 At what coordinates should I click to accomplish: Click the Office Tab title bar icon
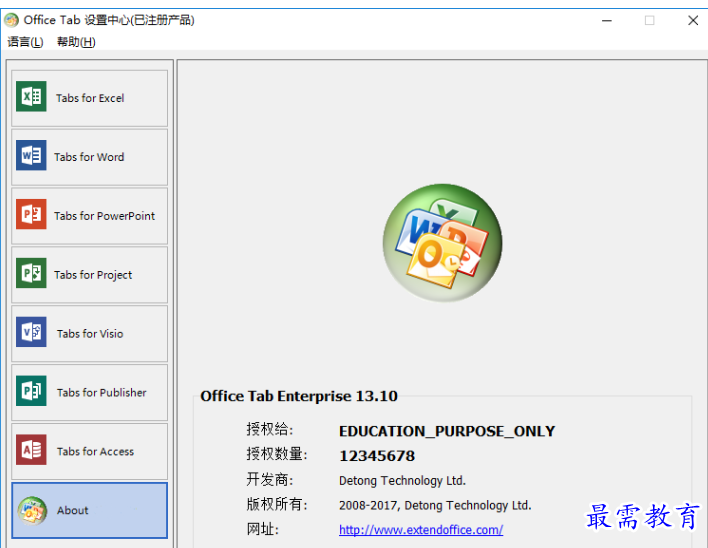(x=11, y=20)
